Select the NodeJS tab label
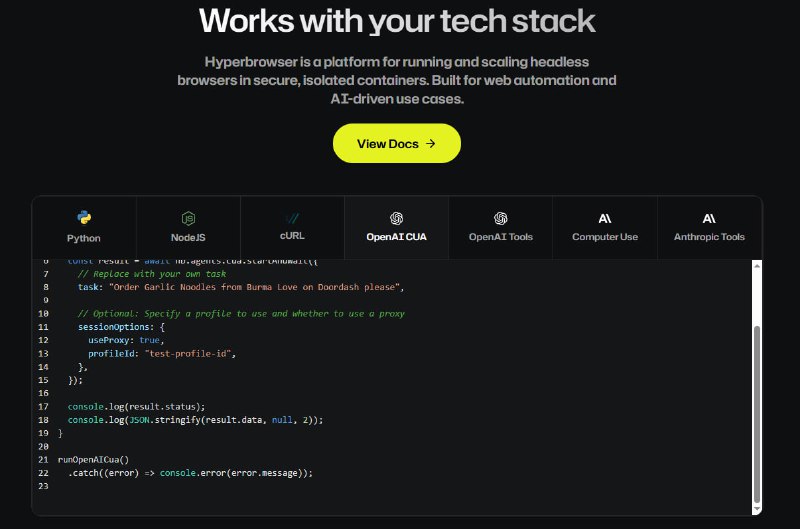 click(188, 238)
